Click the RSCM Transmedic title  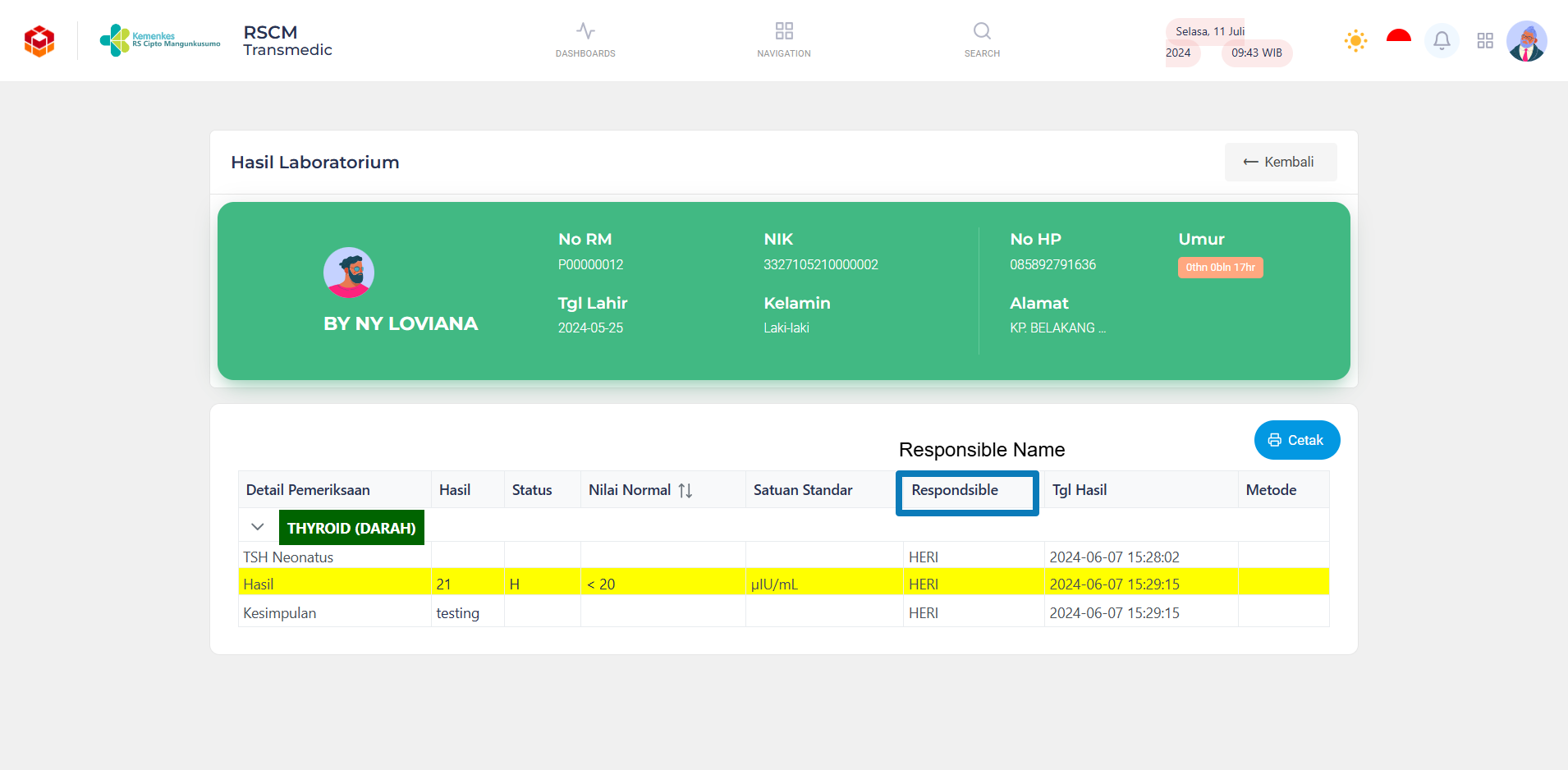(x=287, y=40)
